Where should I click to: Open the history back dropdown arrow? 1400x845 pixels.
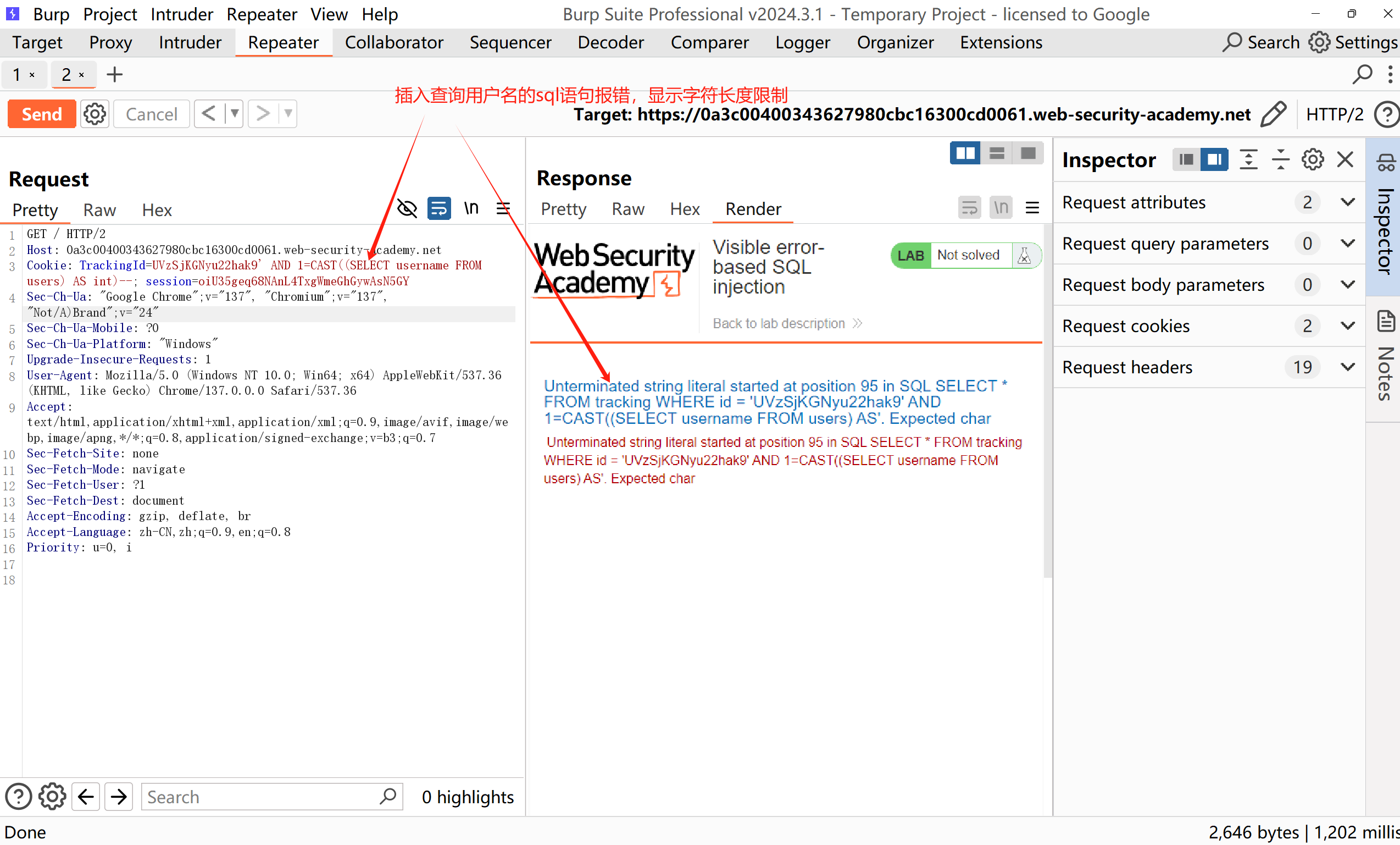(234, 114)
